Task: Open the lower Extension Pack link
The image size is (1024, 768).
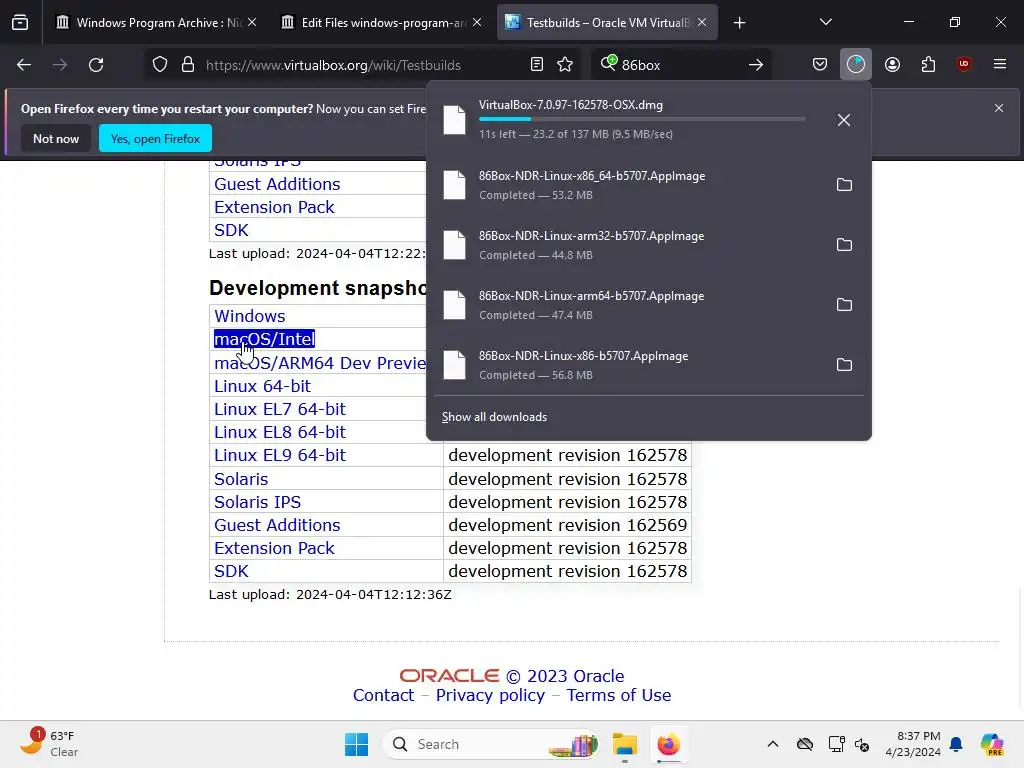Action: point(274,548)
